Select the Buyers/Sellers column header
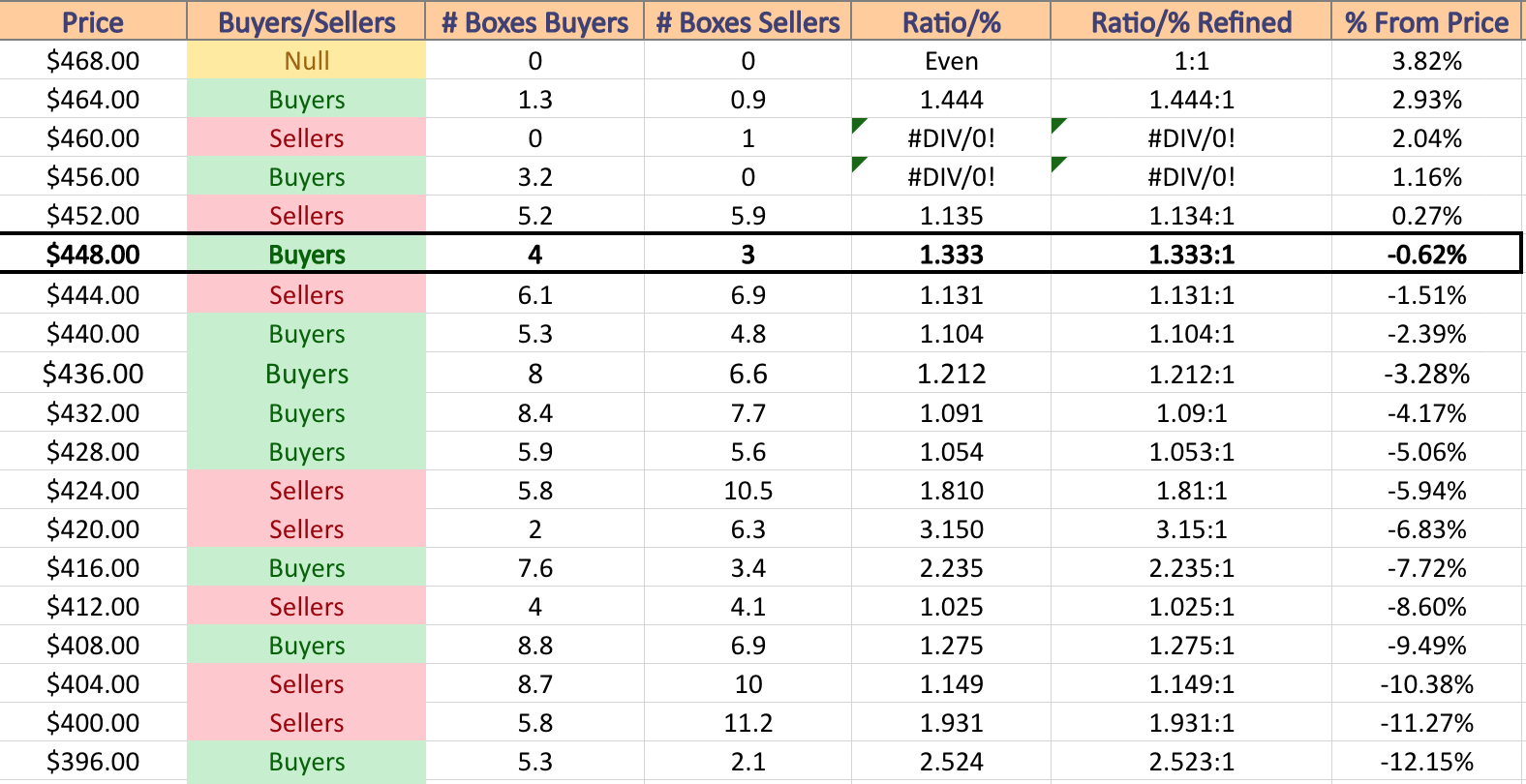 306,21
